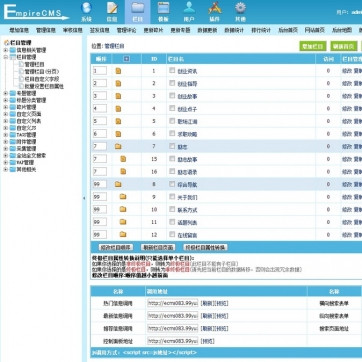Click the folder icon in row ID 10
The image size is (362, 362).
[123, 209]
